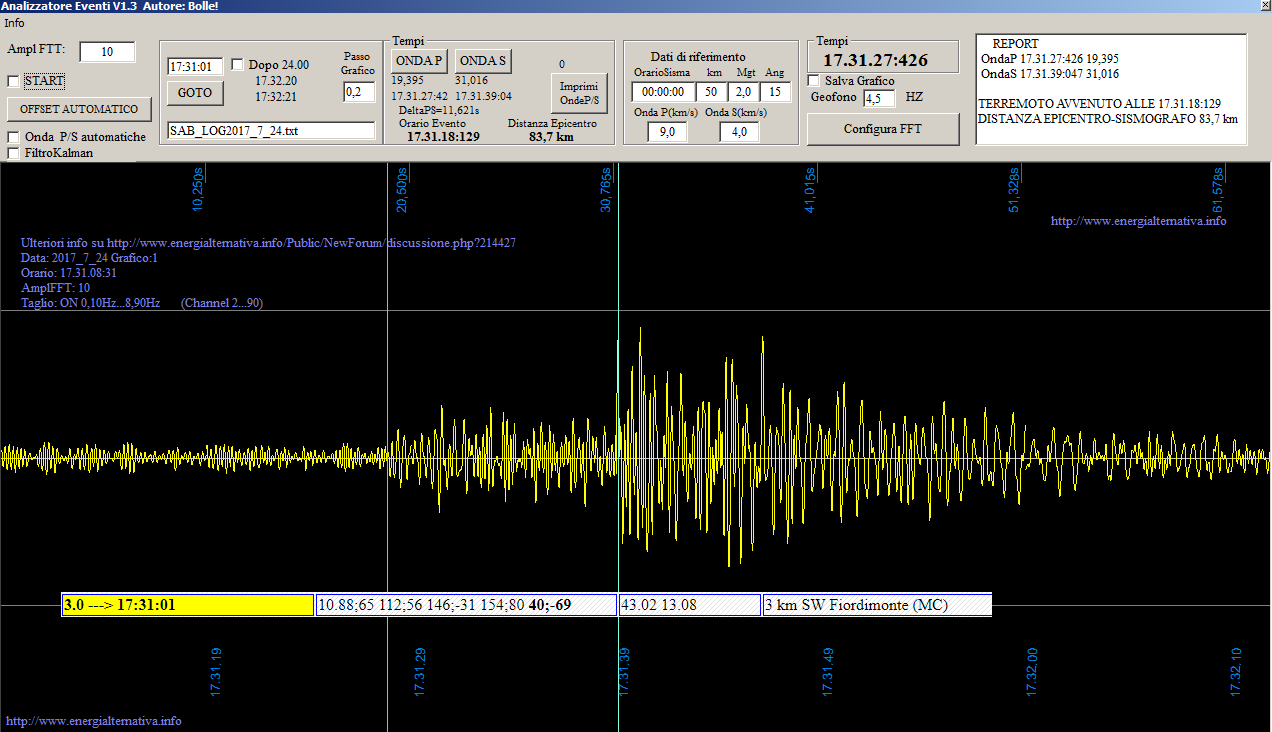Click the 51,328s elapsed-time label
The width and height of the screenshot is (1272, 732).
[x=1014, y=190]
